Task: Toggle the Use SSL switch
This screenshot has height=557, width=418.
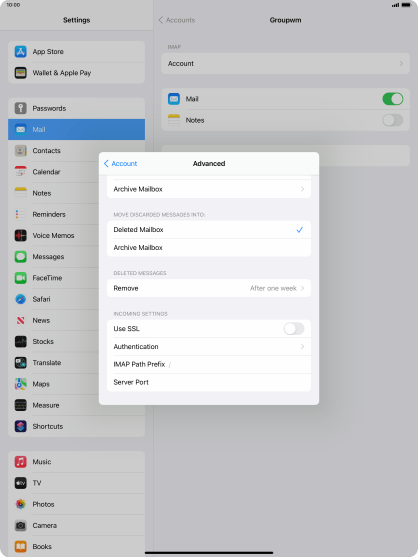Action: 294,329
